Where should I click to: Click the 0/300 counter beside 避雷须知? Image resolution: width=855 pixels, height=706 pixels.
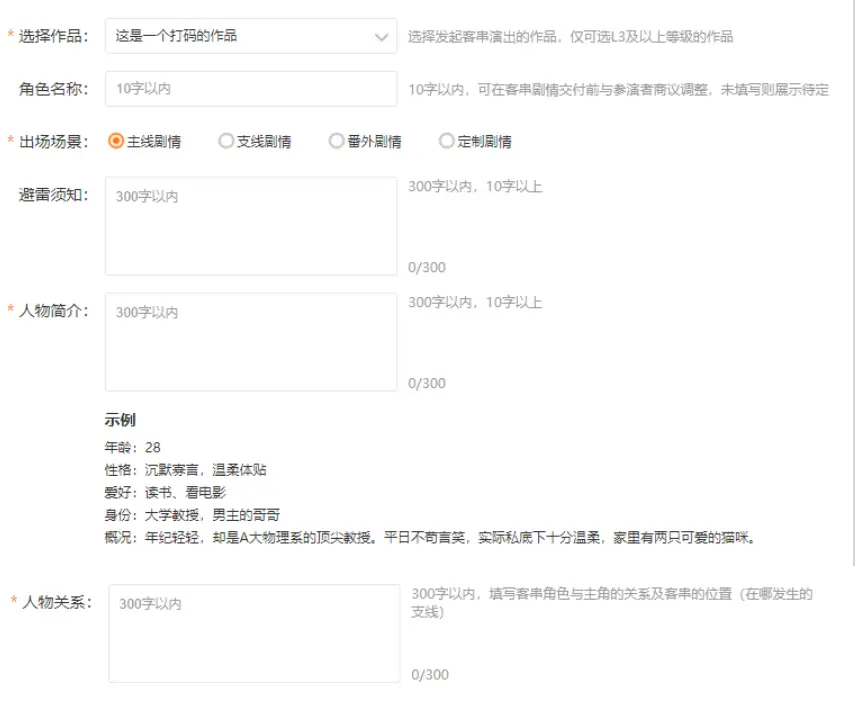coord(427,267)
